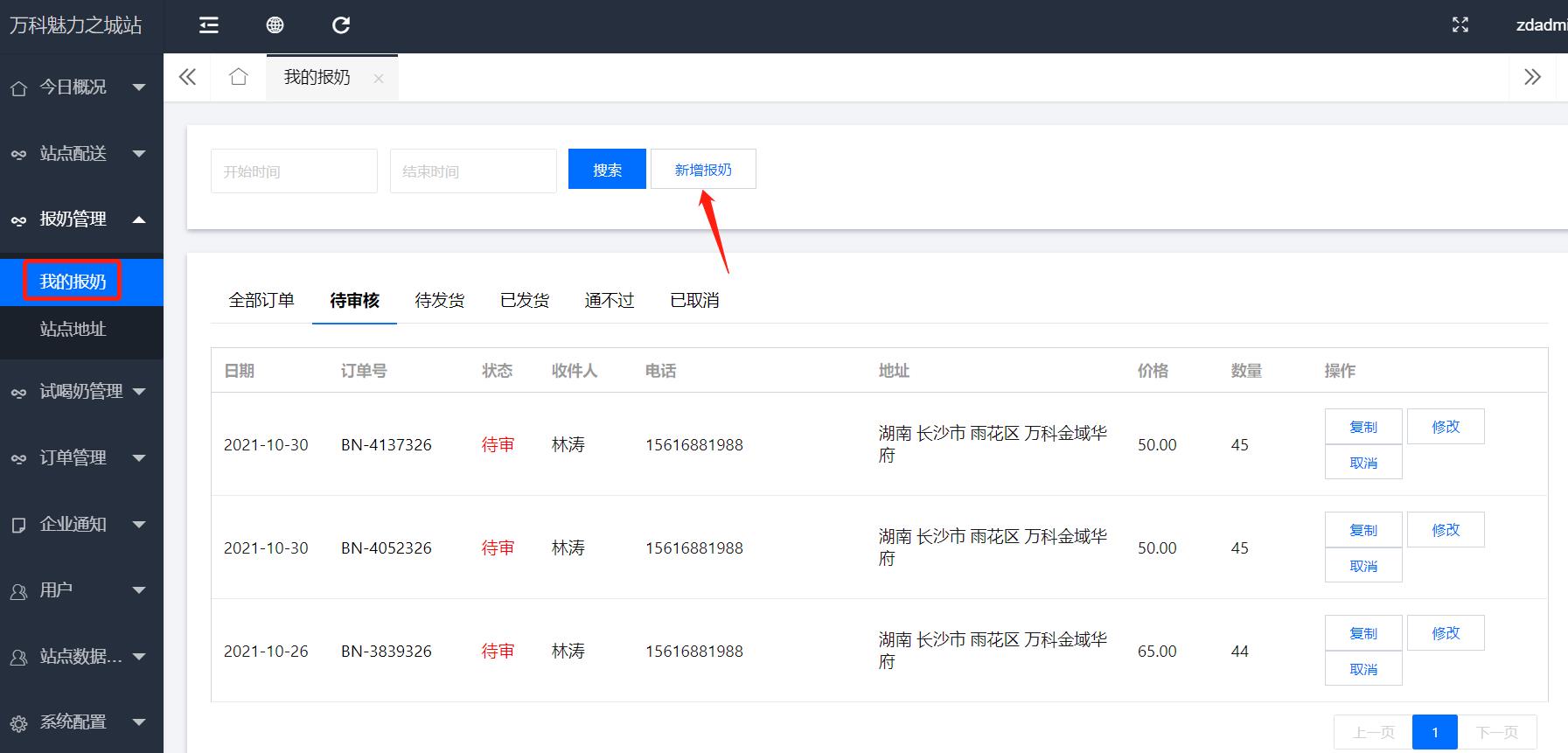Screen dimensions: 1568x753
Task: Close the 我的报奶 tab
Action: [379, 79]
